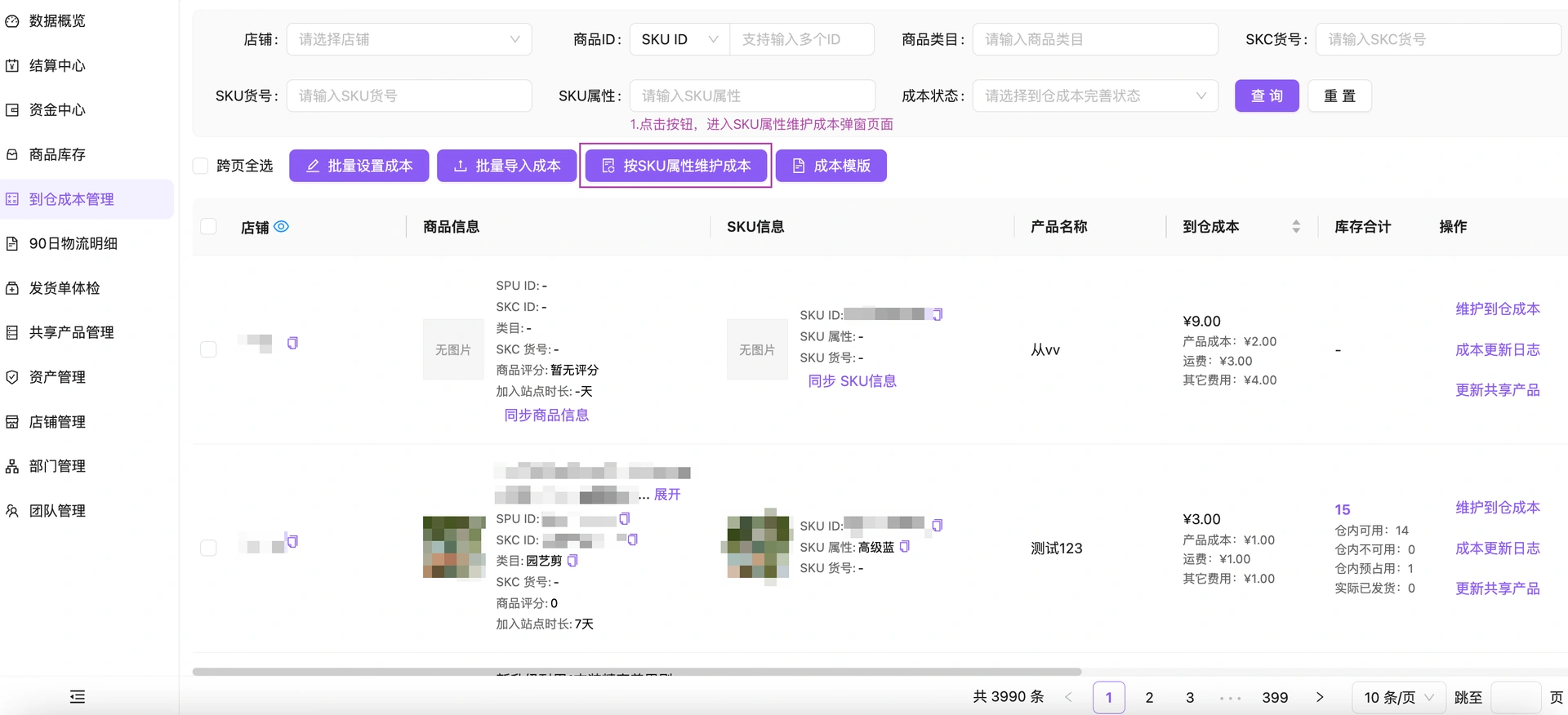
Task: Copy the SKU ID in the 测试123 row
Action: coord(938,525)
